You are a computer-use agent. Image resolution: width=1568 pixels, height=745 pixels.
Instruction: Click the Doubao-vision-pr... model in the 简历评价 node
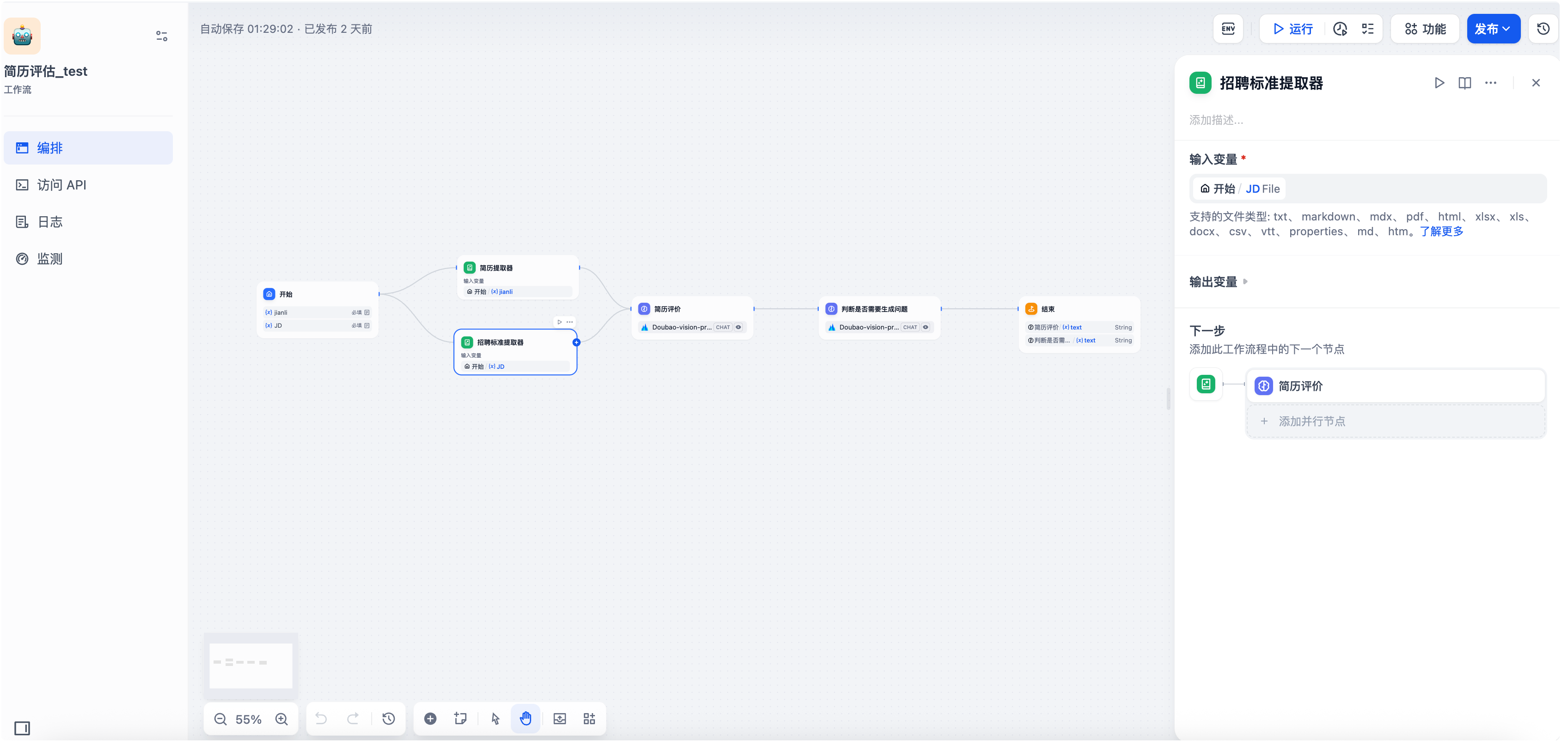tap(681, 328)
